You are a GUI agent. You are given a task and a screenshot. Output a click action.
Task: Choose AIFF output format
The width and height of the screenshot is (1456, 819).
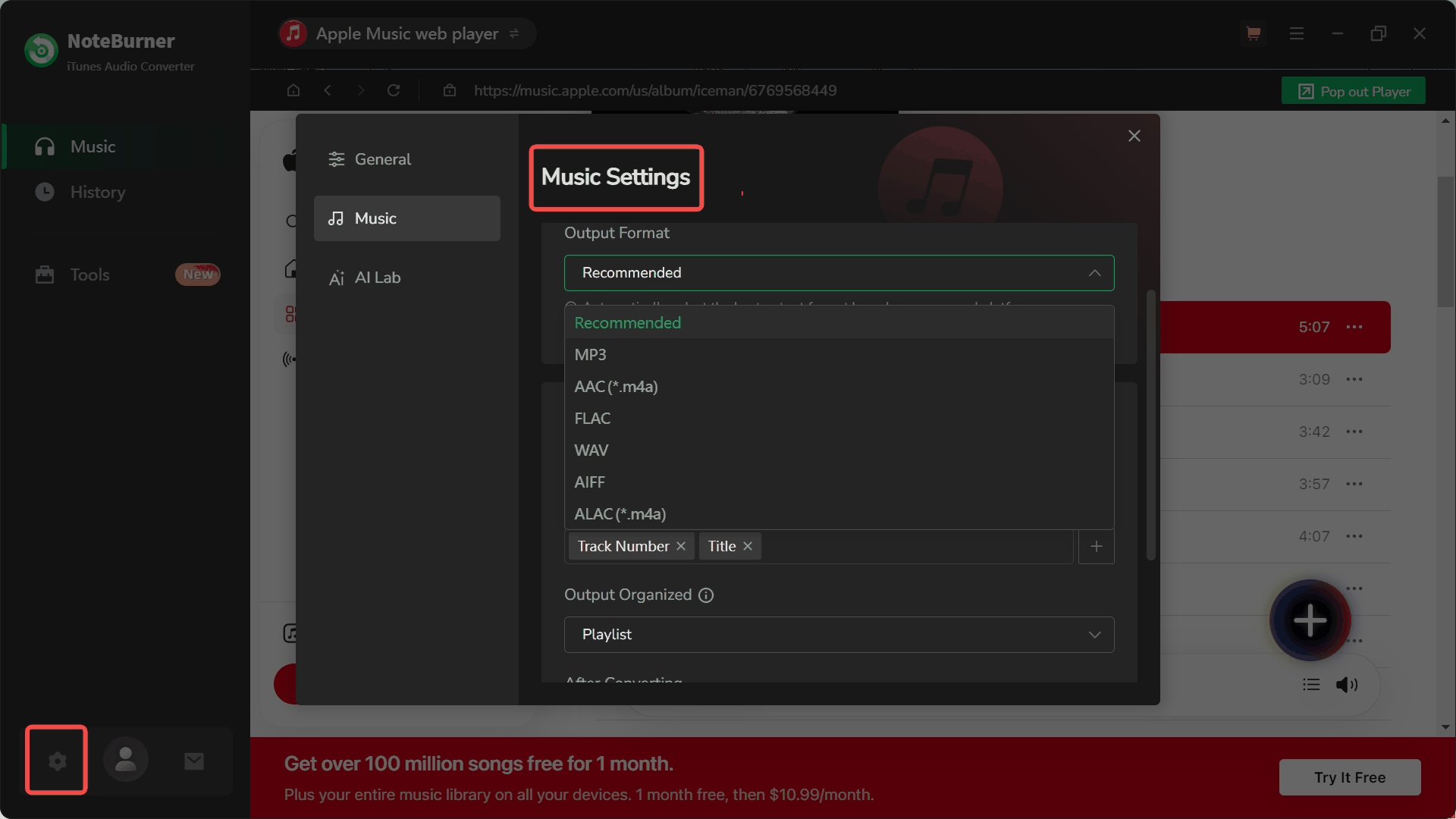839,482
